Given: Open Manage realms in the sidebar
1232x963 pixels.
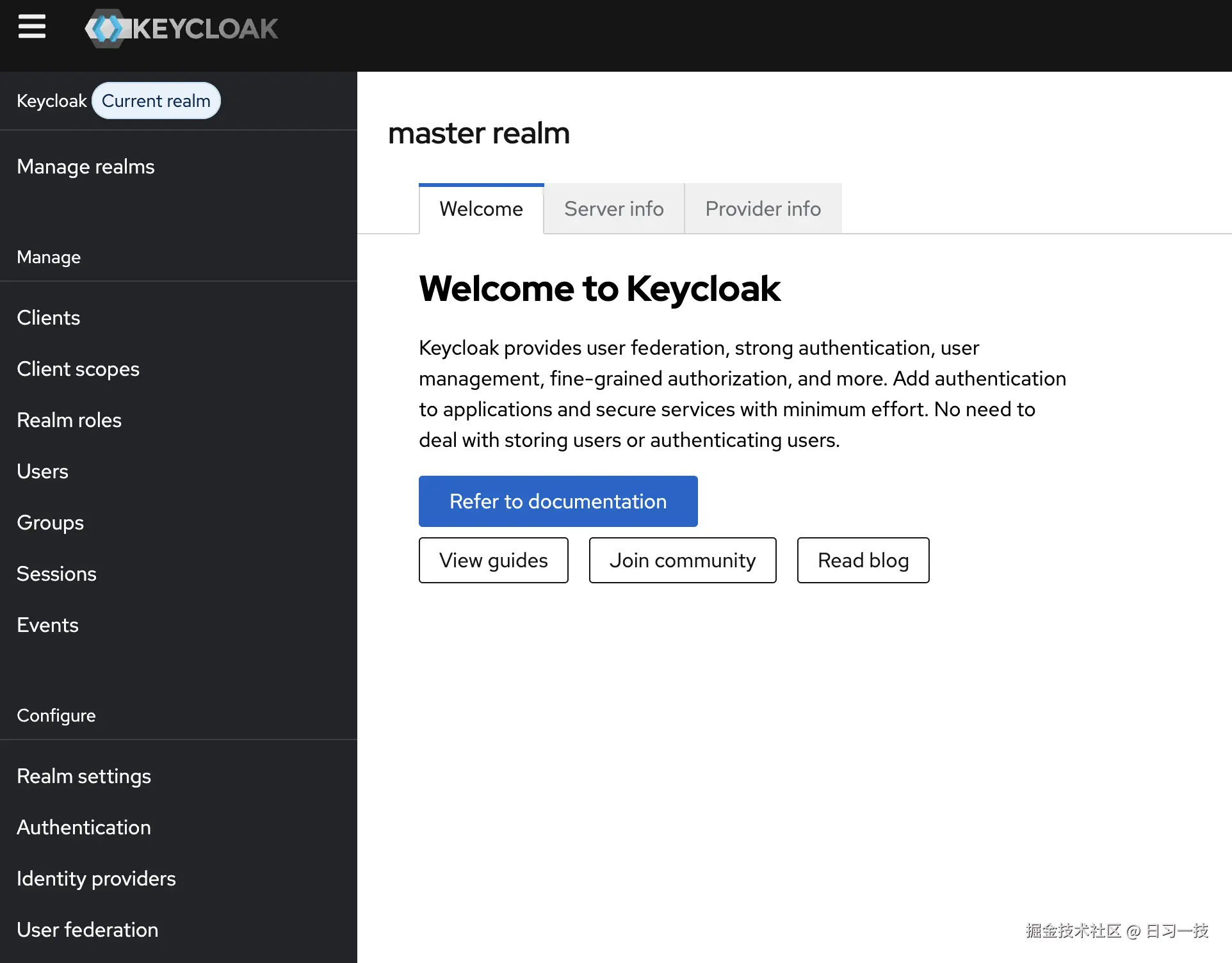Looking at the screenshot, I should tap(86, 166).
